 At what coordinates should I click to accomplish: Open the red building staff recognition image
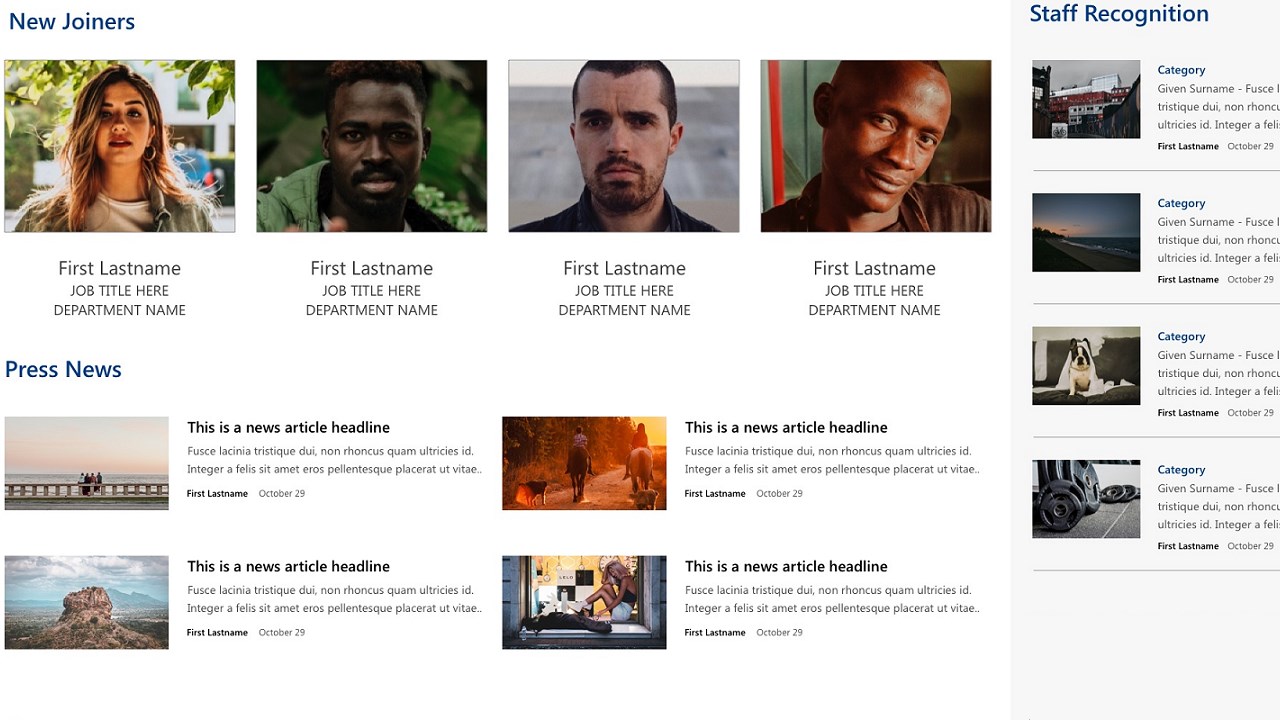tap(1086, 99)
